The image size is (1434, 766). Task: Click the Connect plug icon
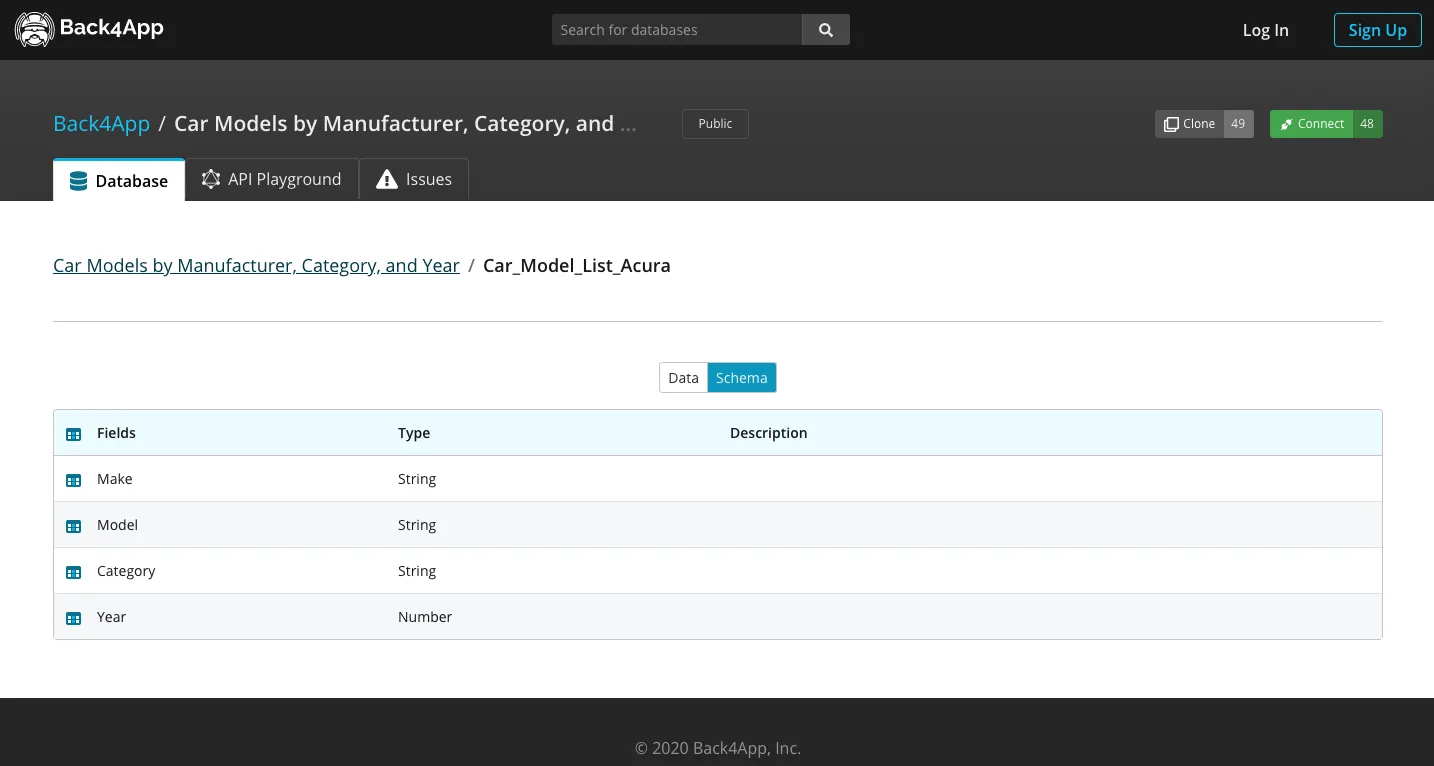1286,124
